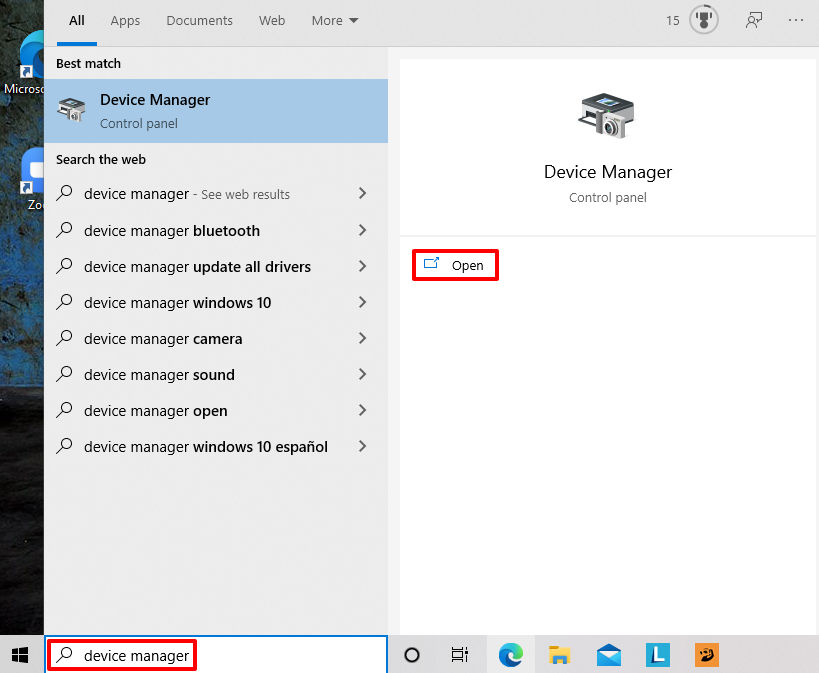Click Open to launch Device Manager
This screenshot has width=819, height=673.
point(456,265)
